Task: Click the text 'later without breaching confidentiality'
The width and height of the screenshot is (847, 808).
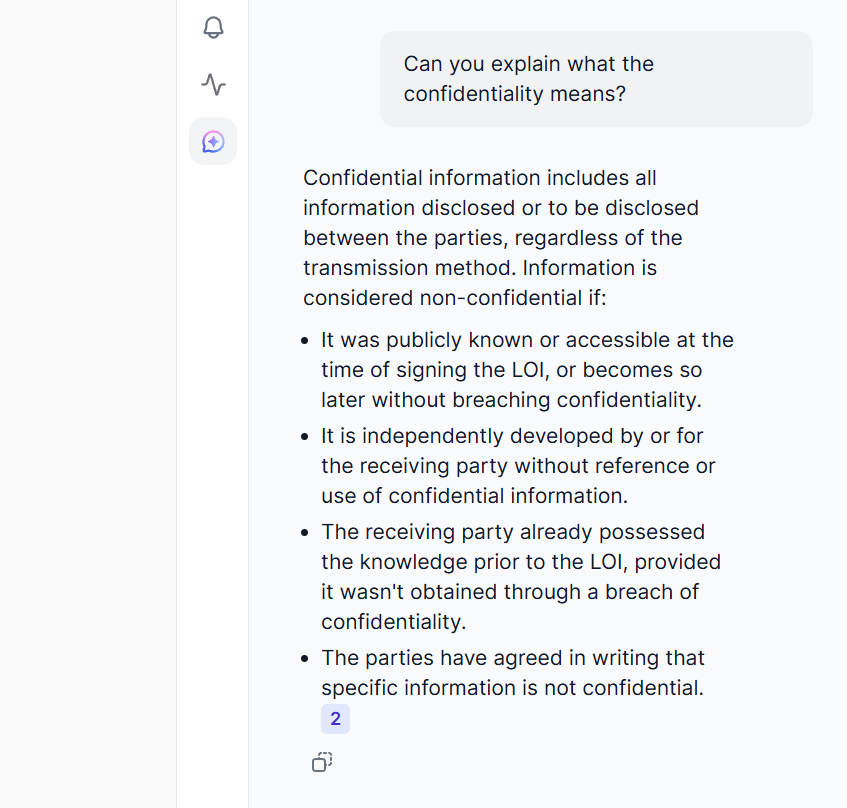Action: tap(511, 400)
